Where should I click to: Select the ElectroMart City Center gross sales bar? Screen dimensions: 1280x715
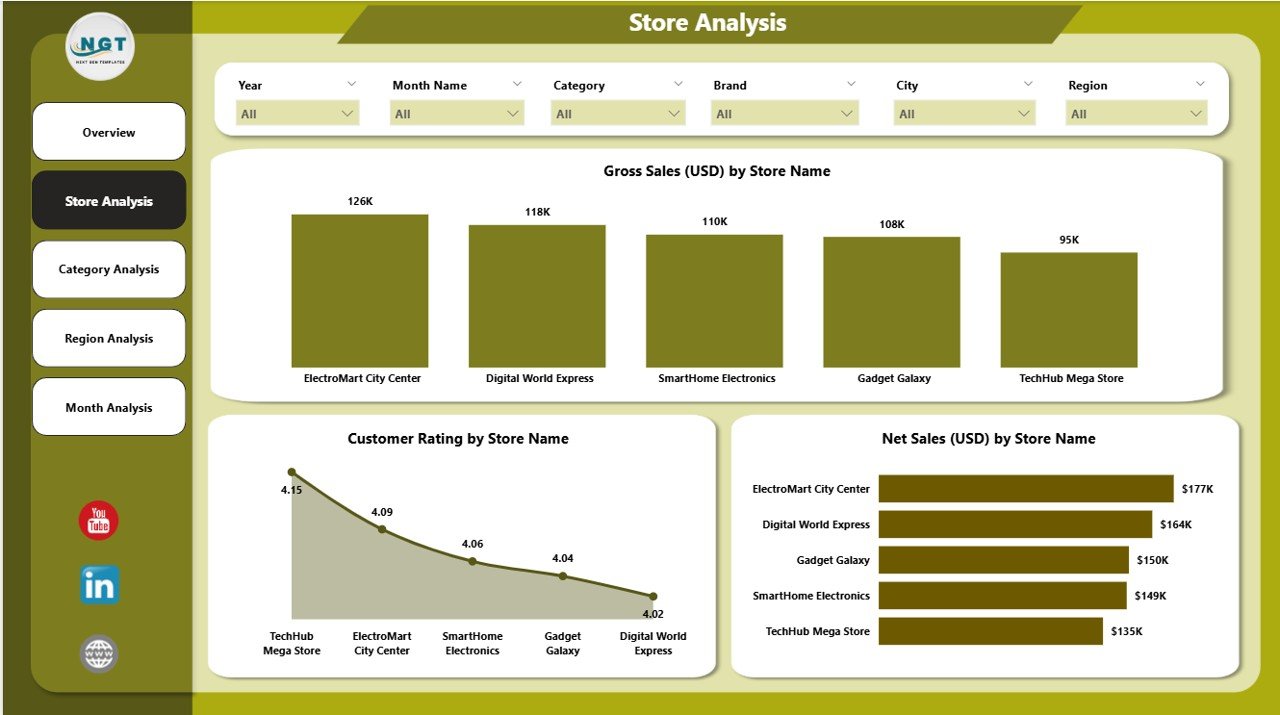[360, 291]
